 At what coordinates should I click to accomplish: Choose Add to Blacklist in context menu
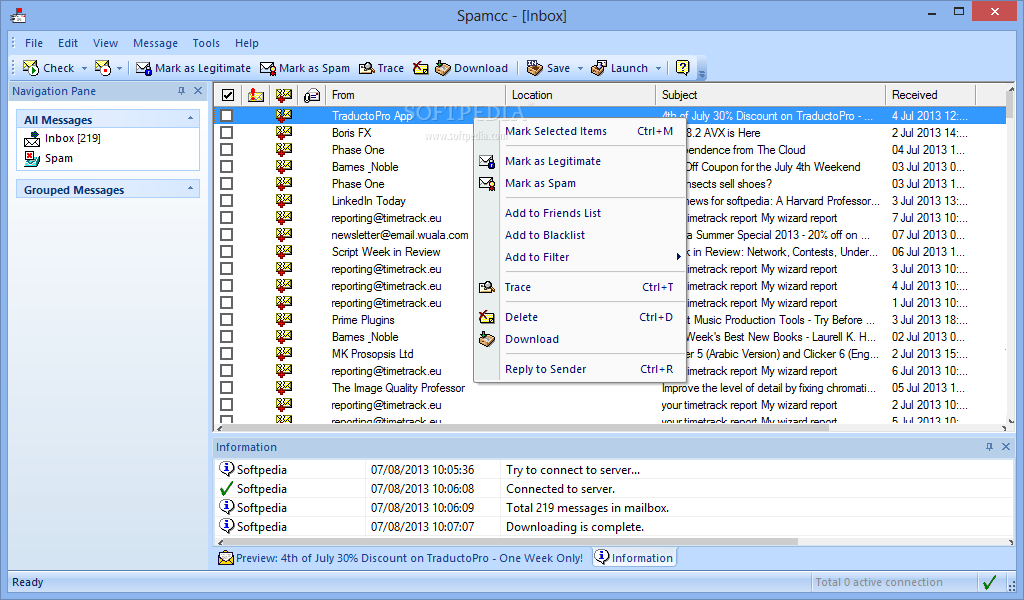click(x=580, y=235)
